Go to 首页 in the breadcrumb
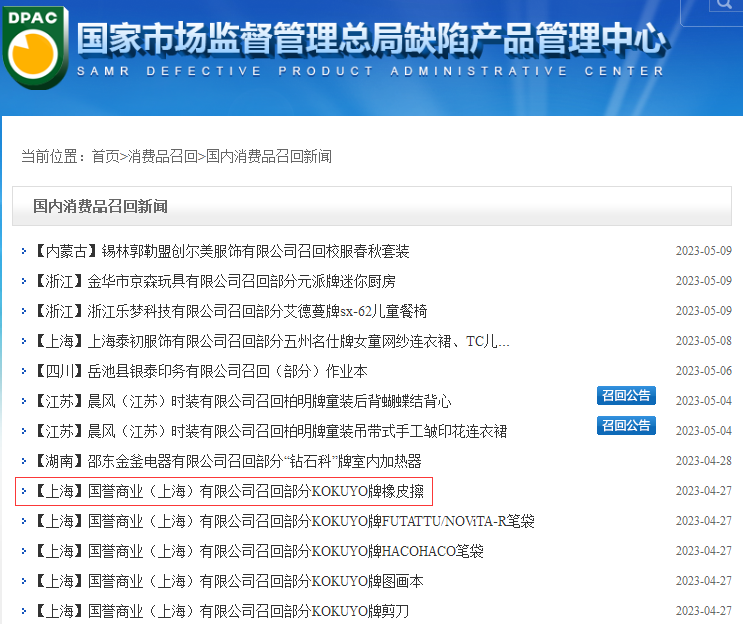Screen dimensions: 743x624 coord(105,156)
